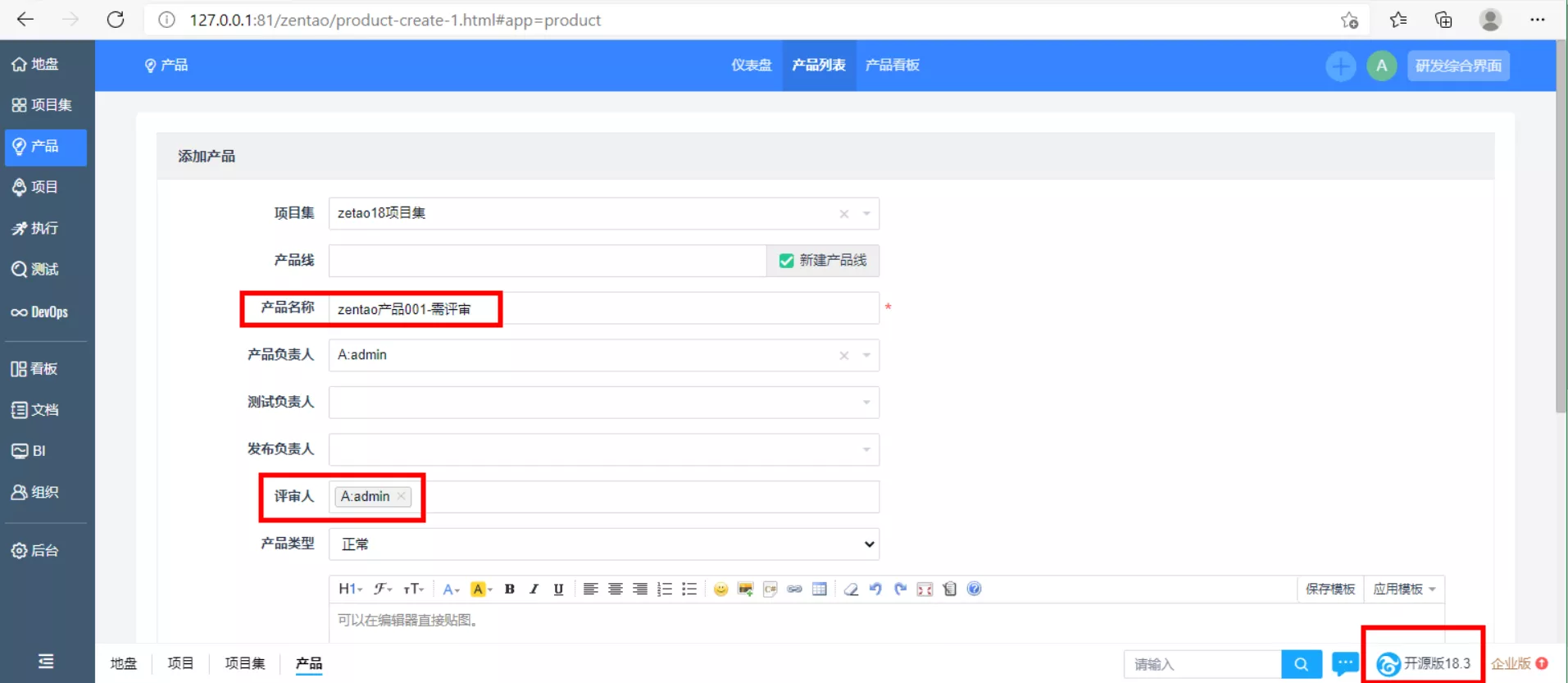
Task: Open 看板 in sidebar
Action: tap(46, 369)
